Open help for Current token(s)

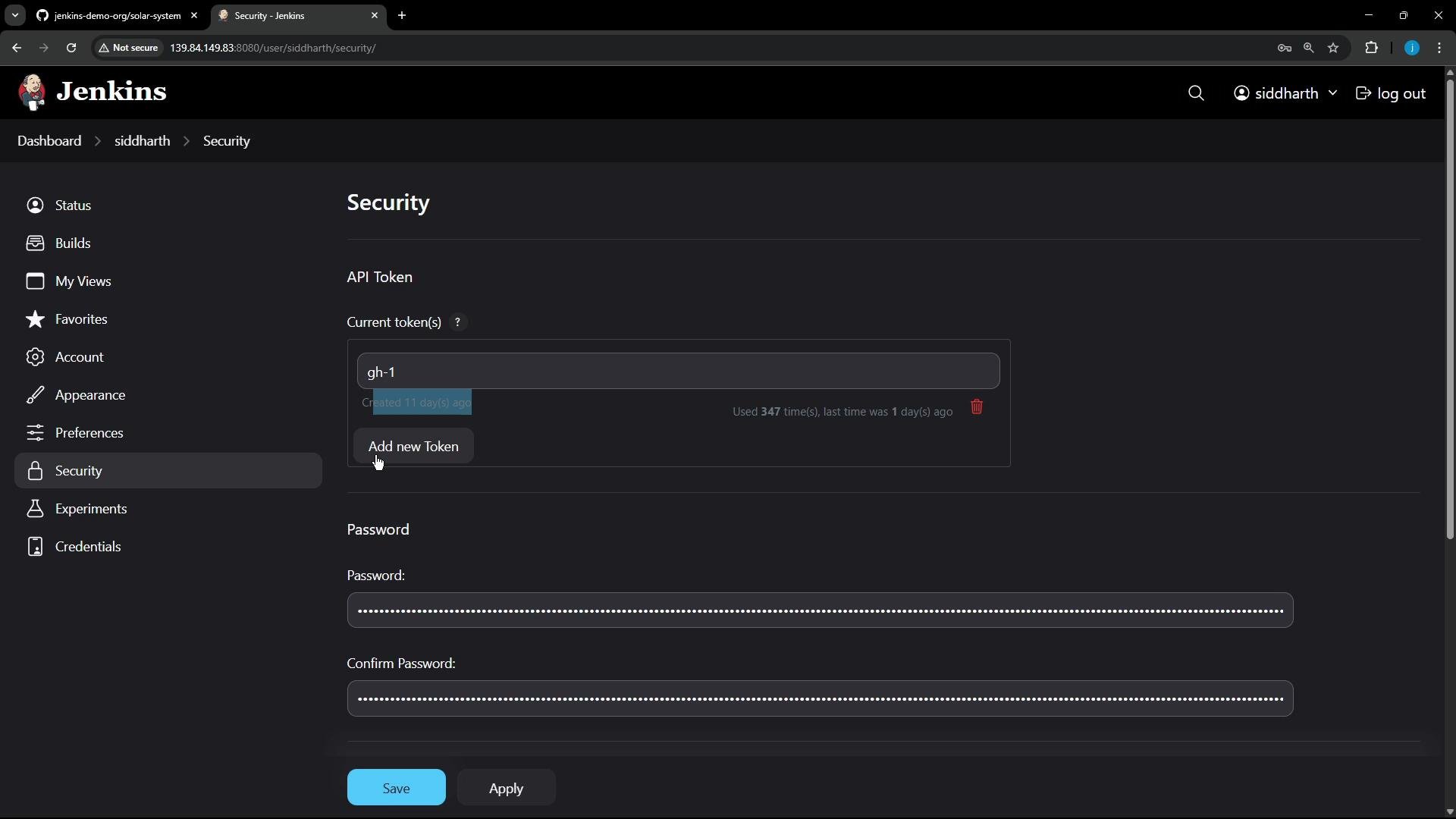tap(457, 322)
